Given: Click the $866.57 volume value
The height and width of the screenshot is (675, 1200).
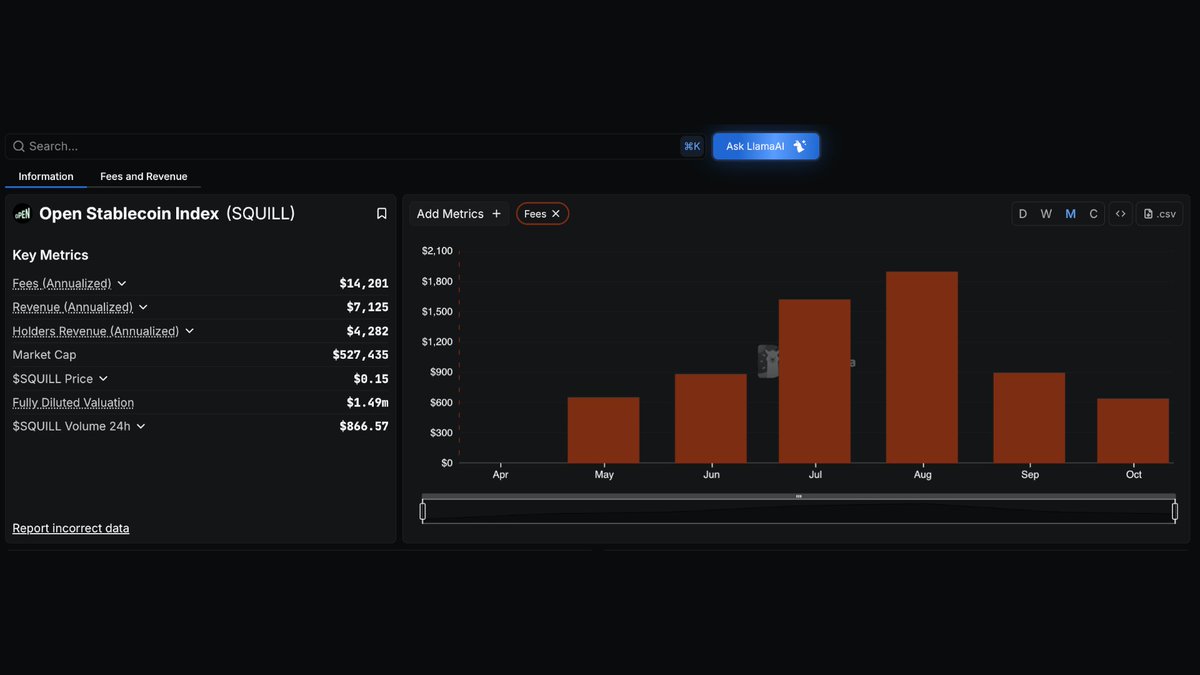Looking at the screenshot, I should (x=364, y=426).
